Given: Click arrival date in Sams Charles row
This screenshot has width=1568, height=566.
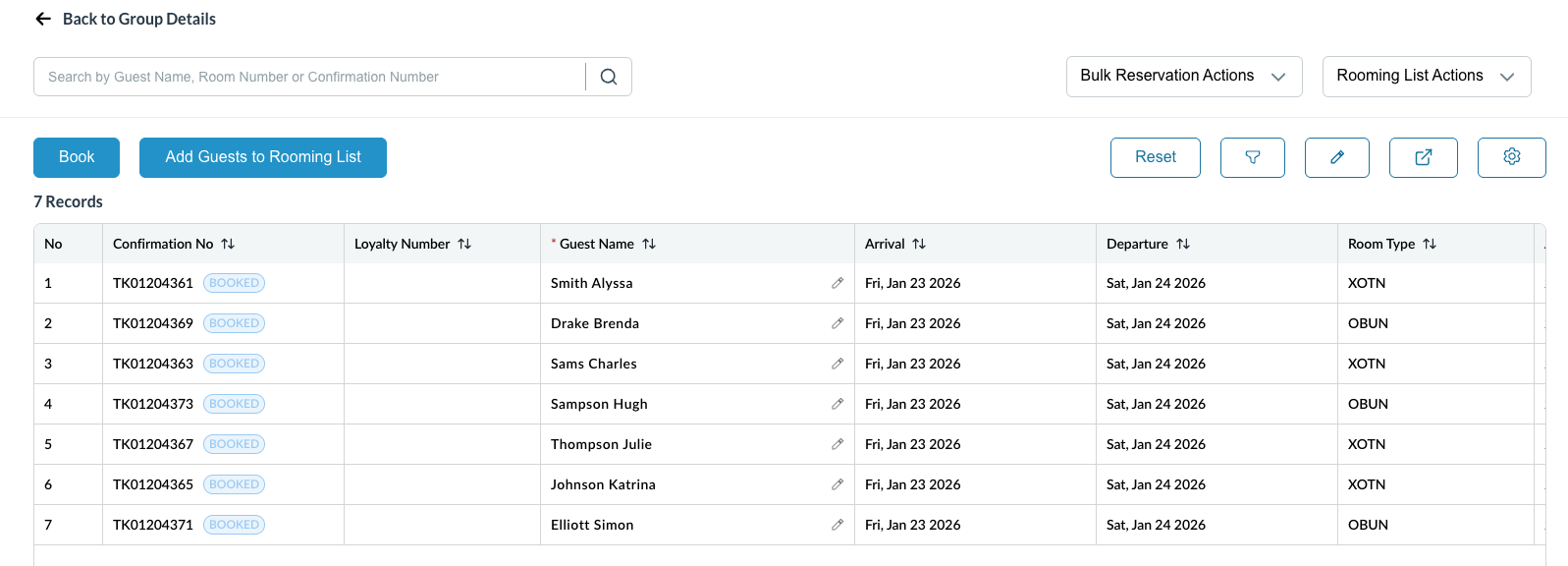Looking at the screenshot, I should (913, 364).
